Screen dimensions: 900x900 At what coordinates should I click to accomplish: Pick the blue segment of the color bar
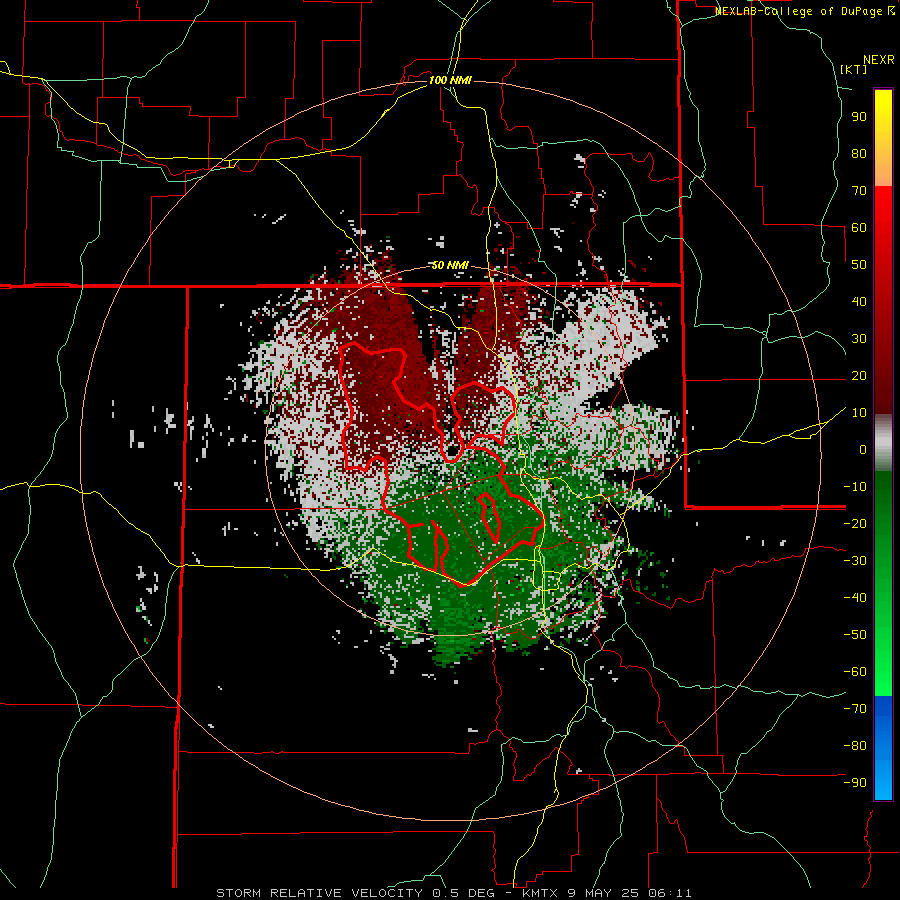click(883, 746)
